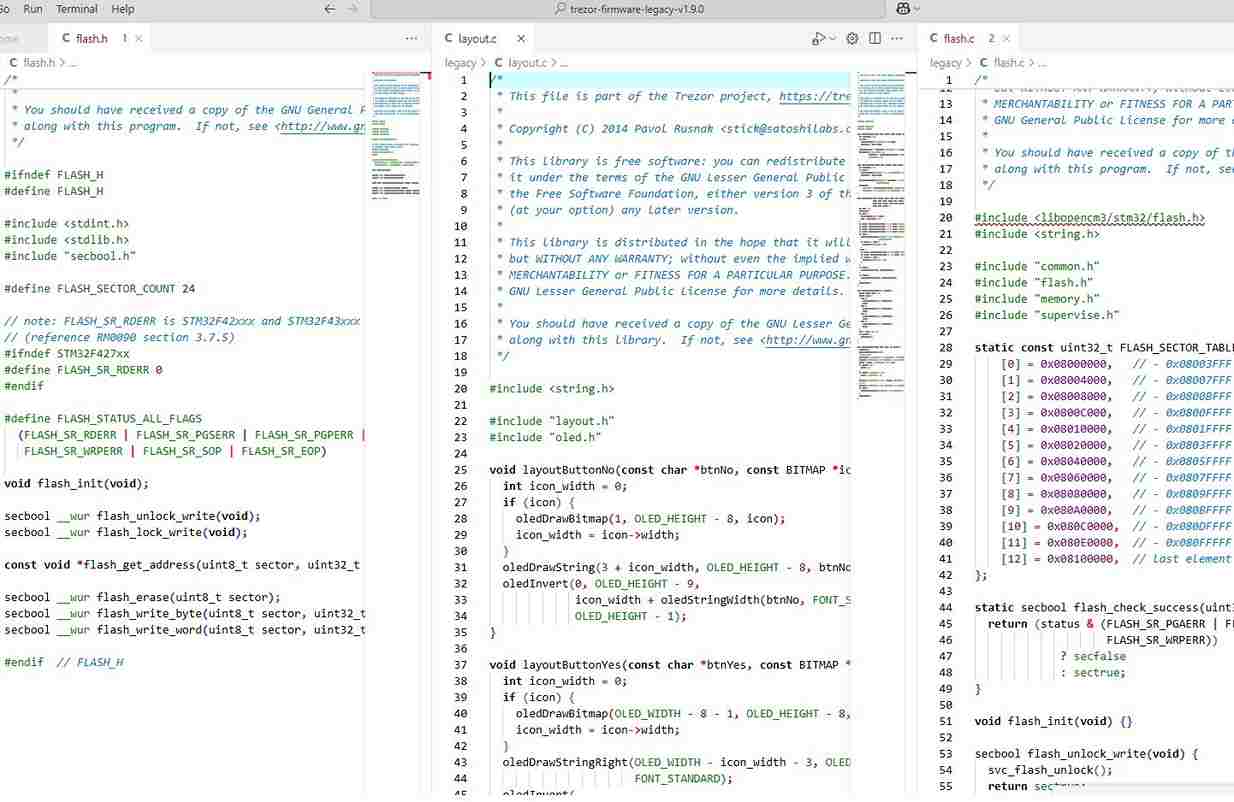
Task: Open the Terminal menu
Action: point(77,9)
